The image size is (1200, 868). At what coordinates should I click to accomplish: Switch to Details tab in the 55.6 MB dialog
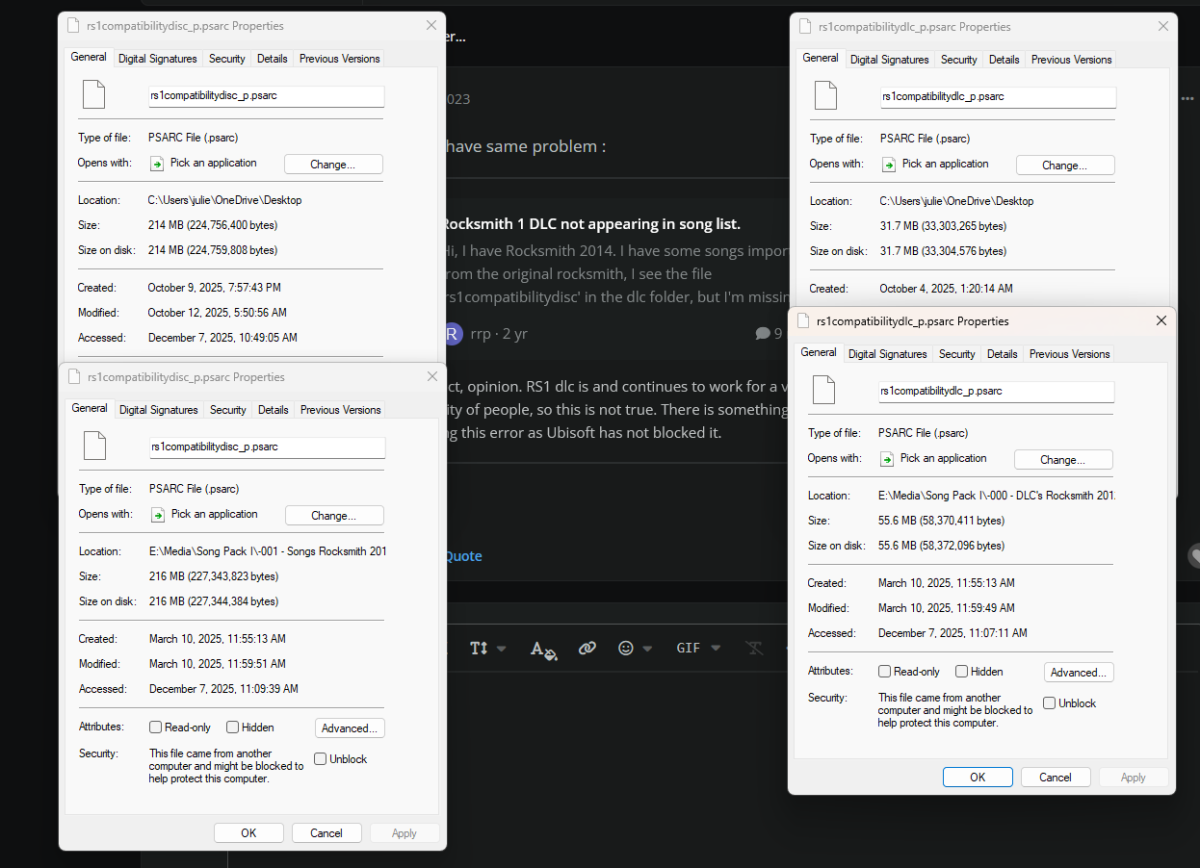pyautogui.click(x=1002, y=354)
